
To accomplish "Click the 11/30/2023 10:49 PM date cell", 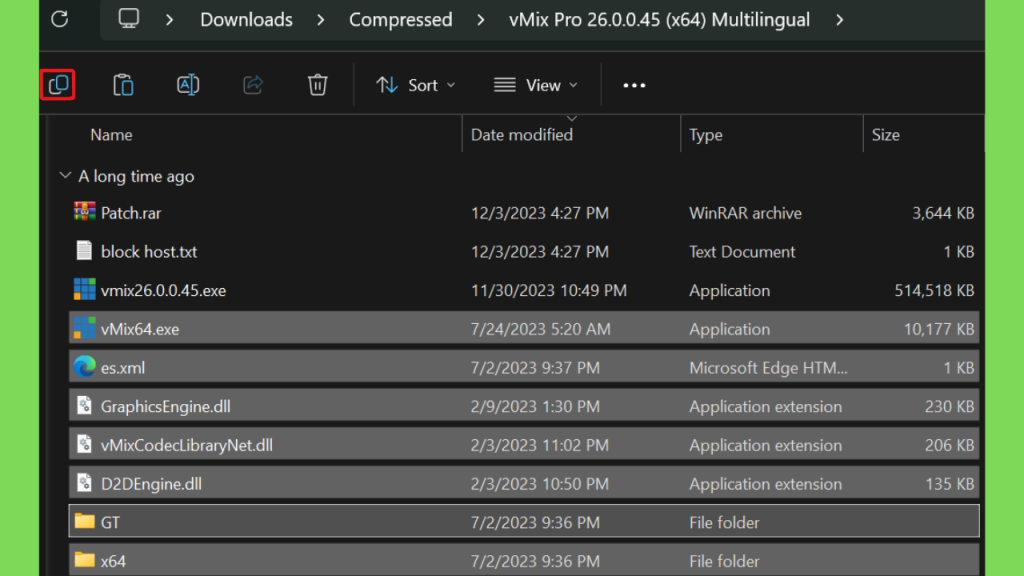I will 549,290.
